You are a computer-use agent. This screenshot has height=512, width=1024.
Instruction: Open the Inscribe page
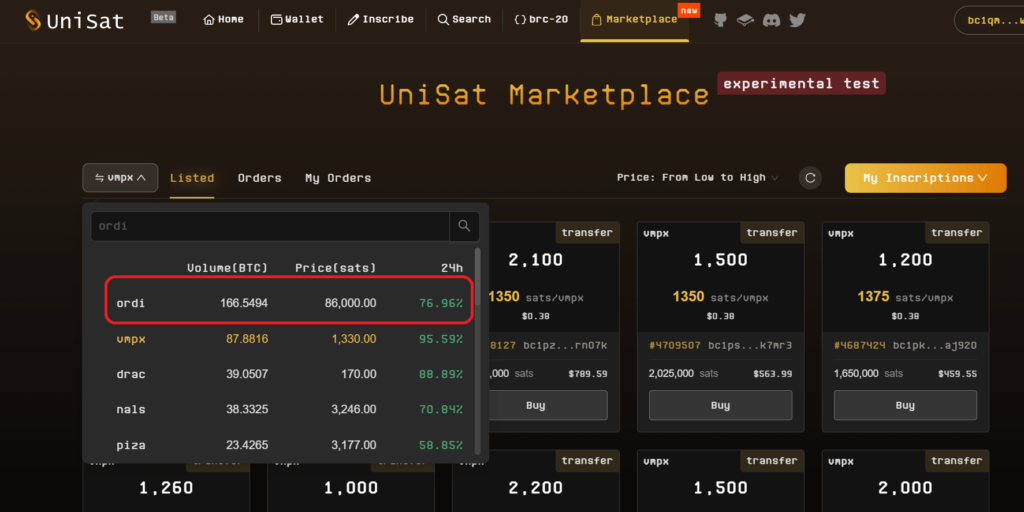click(380, 20)
